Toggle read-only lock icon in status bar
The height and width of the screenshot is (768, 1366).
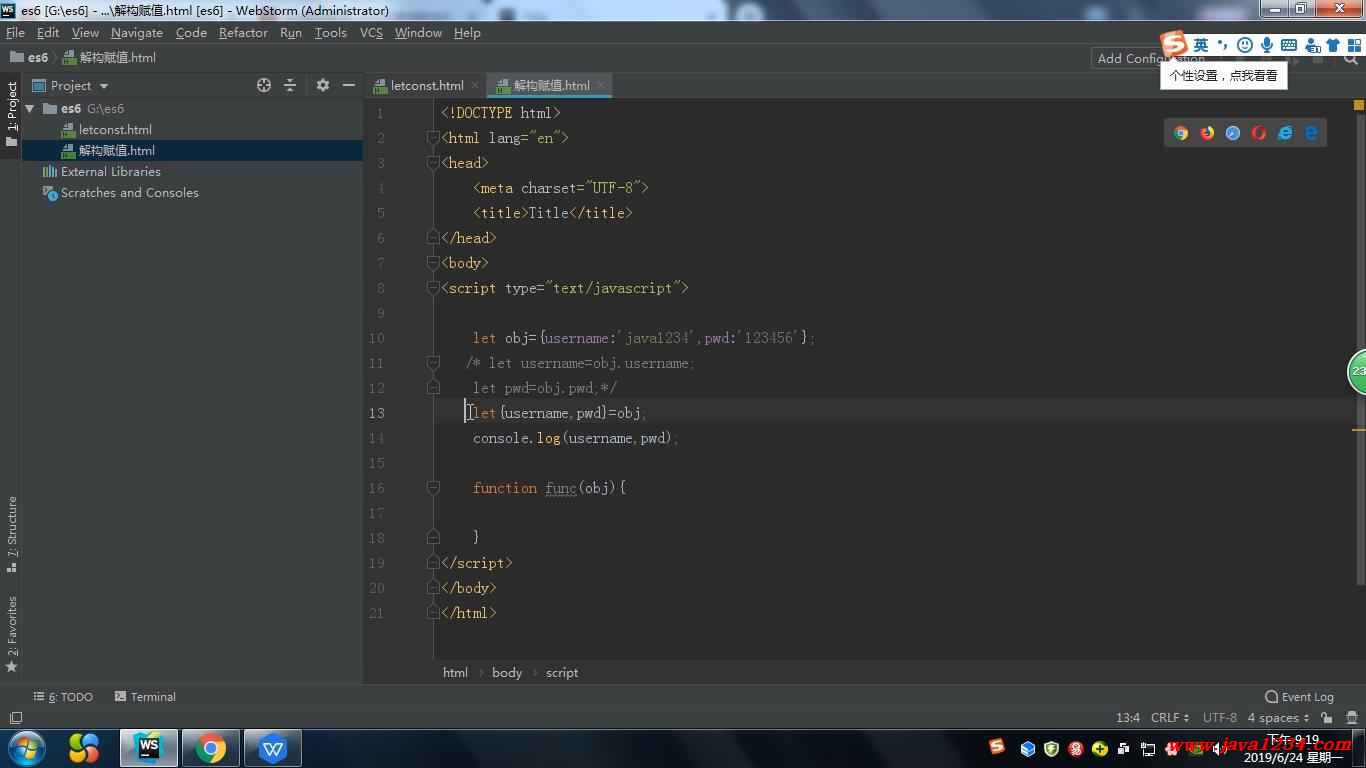(1326, 718)
